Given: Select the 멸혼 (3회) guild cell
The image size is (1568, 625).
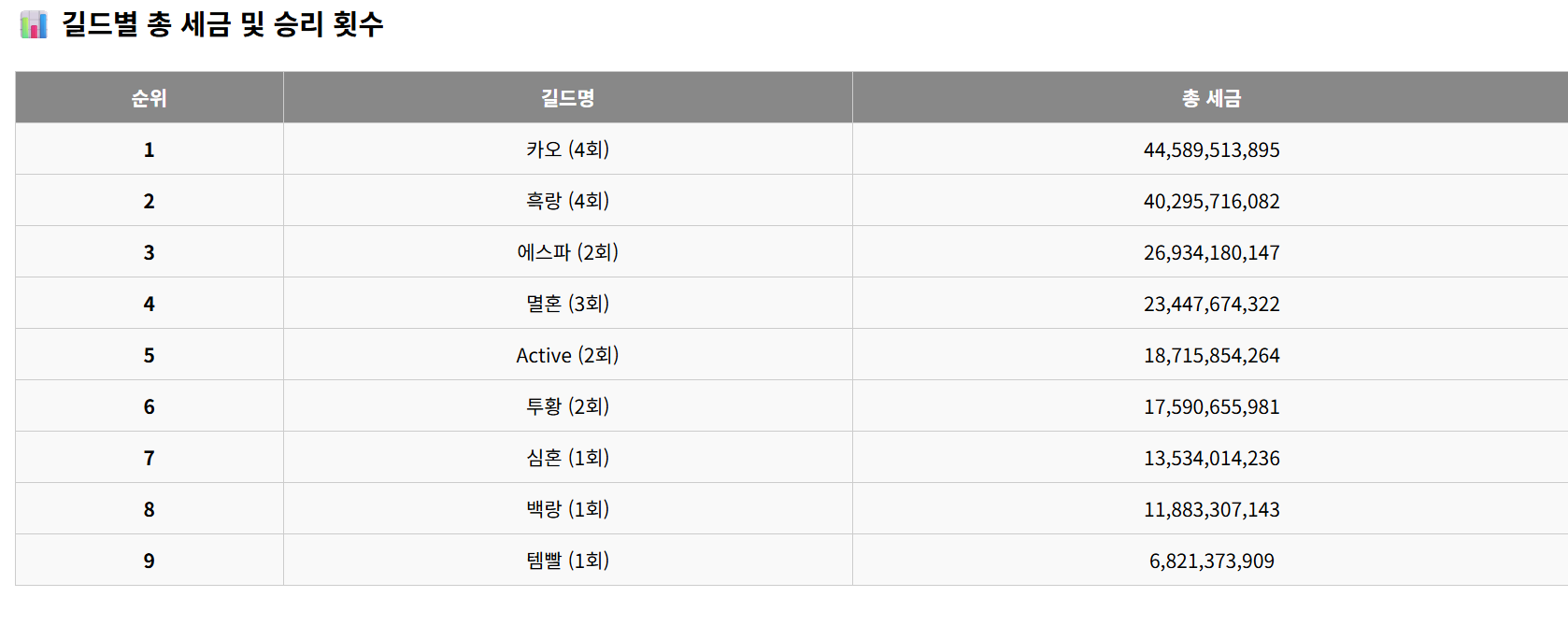Looking at the screenshot, I should 567,304.
